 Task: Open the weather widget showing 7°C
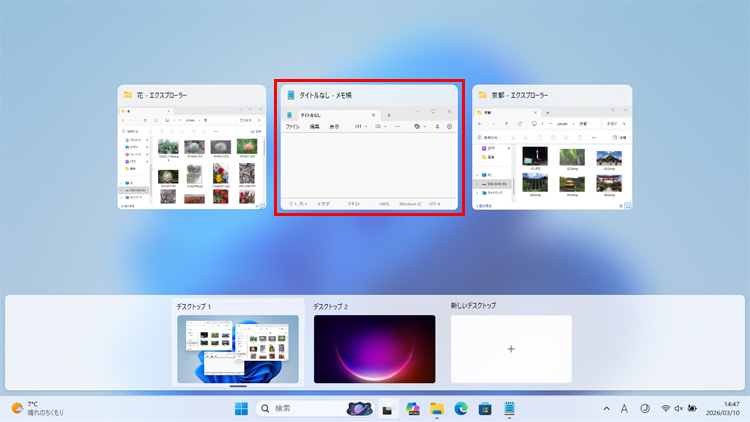point(38,408)
